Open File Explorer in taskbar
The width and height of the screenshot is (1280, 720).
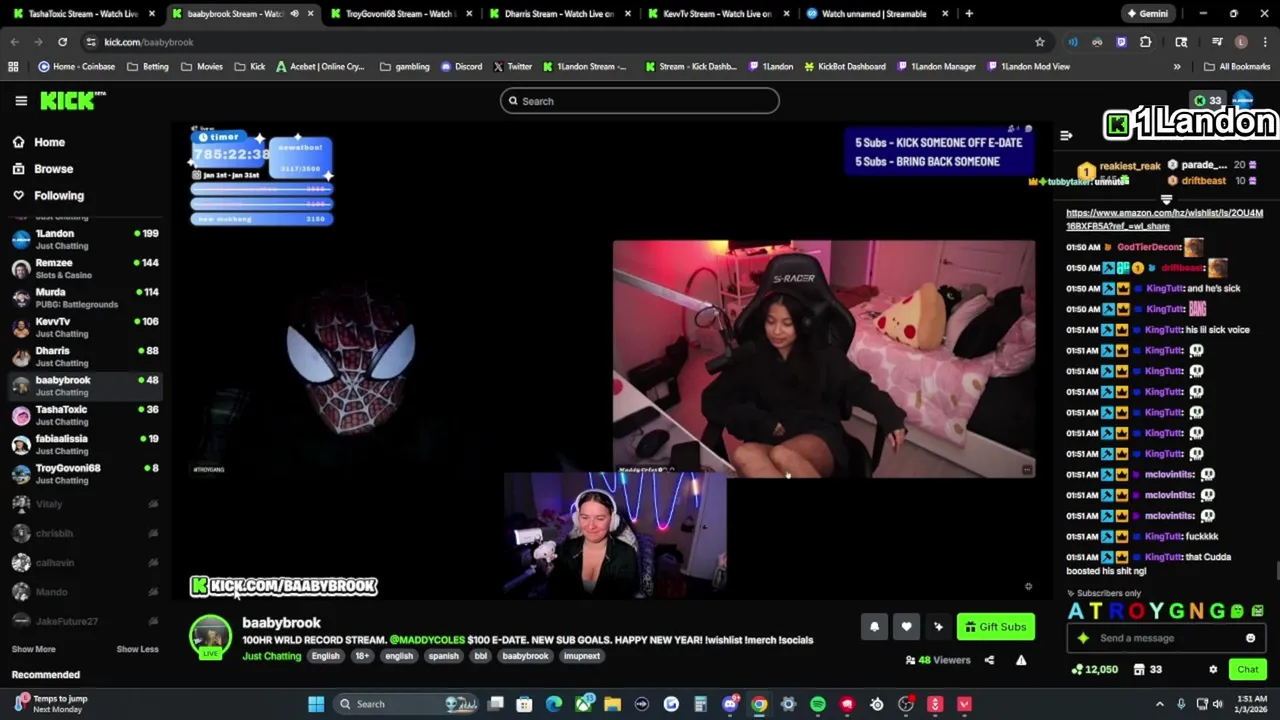[612, 704]
